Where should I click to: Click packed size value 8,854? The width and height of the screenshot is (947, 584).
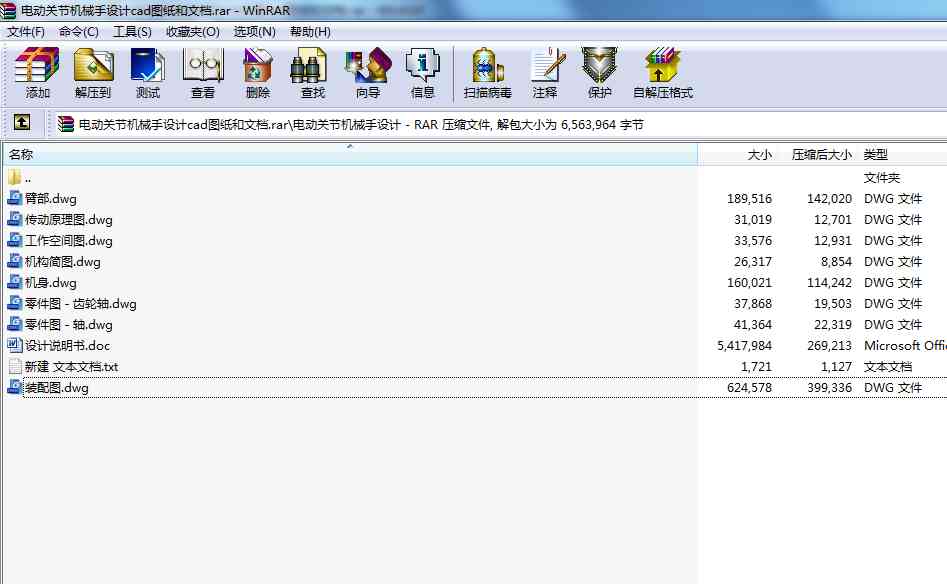click(836, 262)
